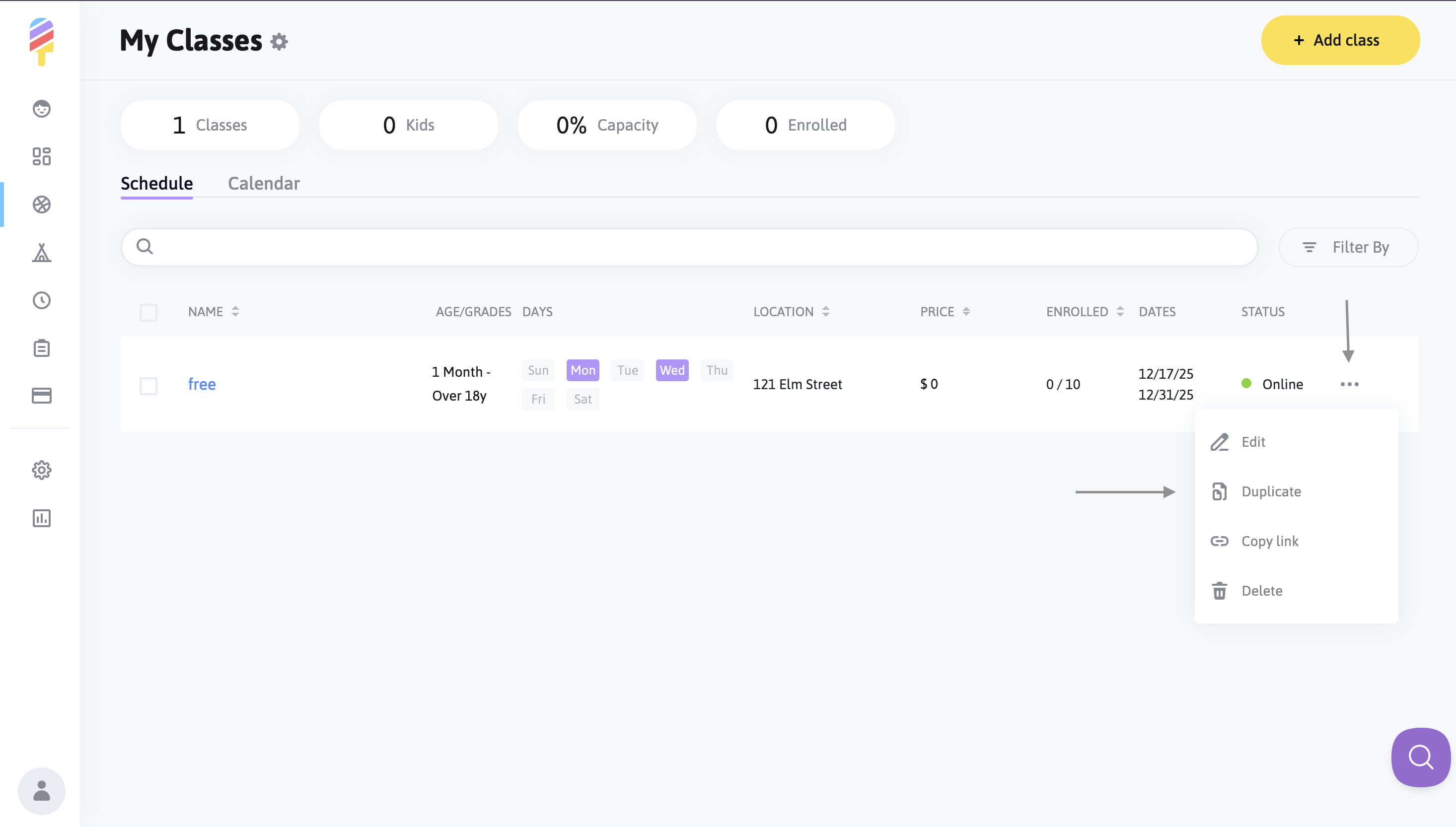
Task: Click the gear icon beside My Classes
Action: click(x=279, y=42)
